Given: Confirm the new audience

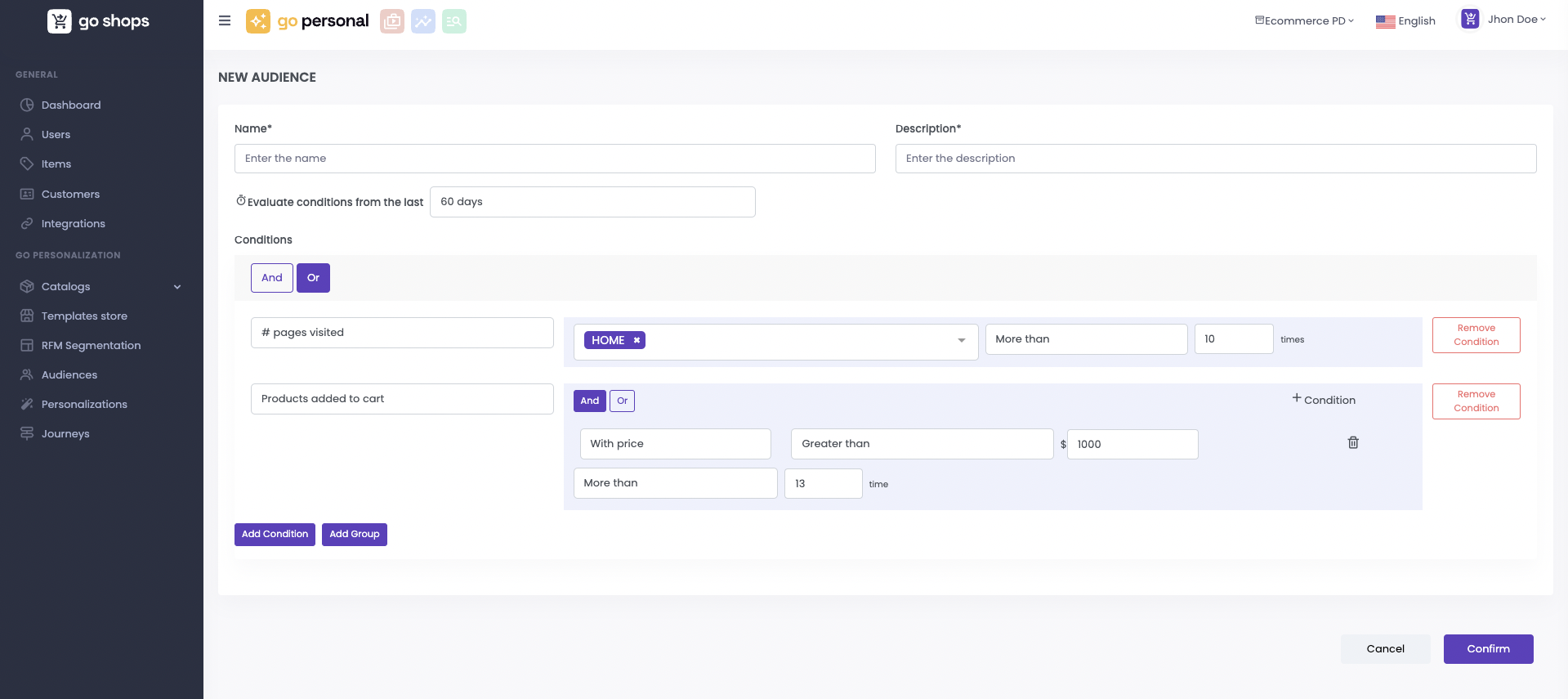Looking at the screenshot, I should pos(1488,649).
